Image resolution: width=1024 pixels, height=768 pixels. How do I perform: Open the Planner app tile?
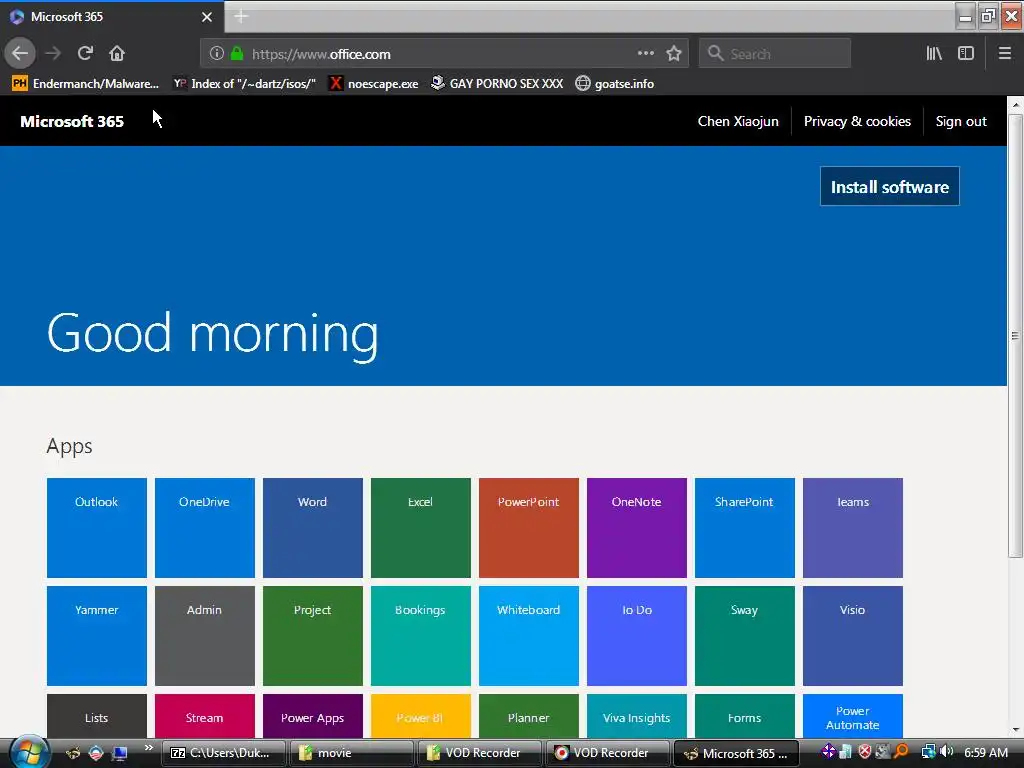click(x=528, y=716)
